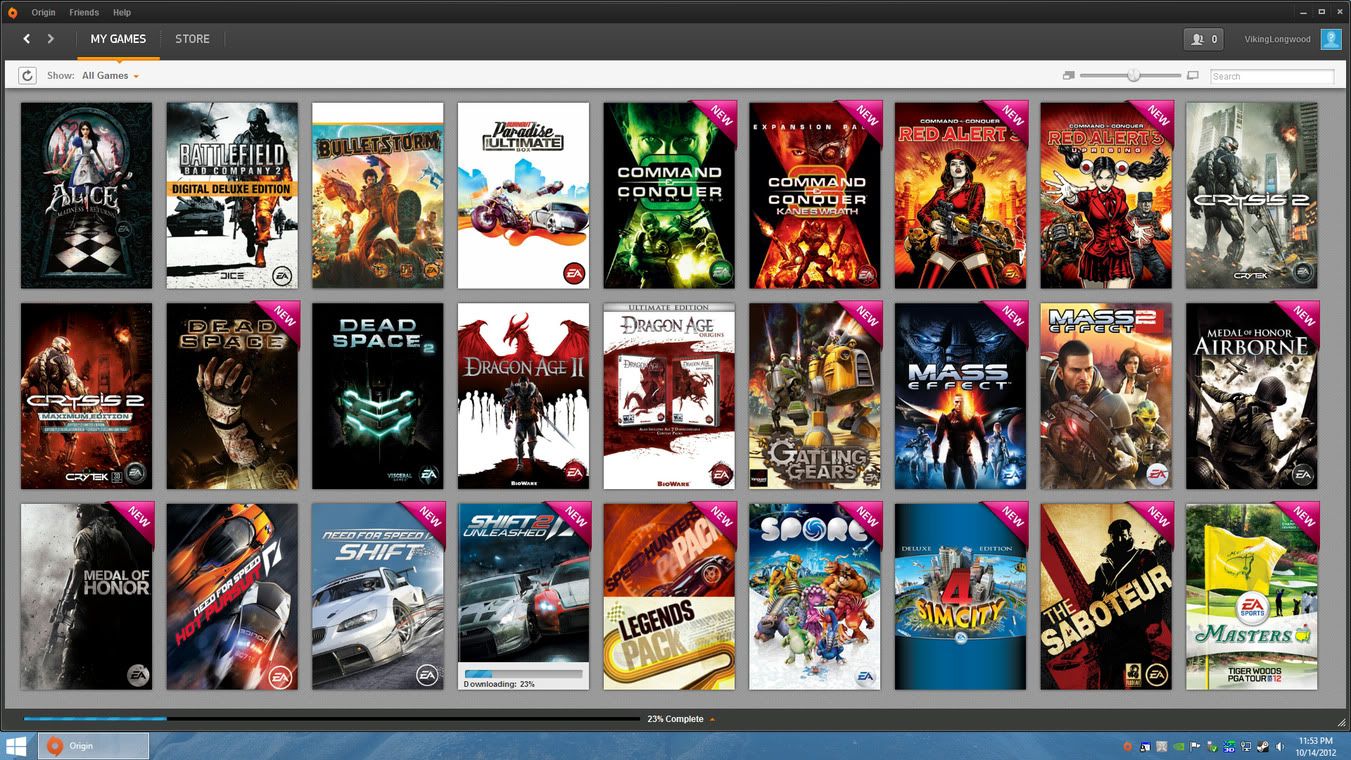Select the Shift 2 Unleashed downloading tile
The height and width of the screenshot is (760, 1351).
pos(523,596)
